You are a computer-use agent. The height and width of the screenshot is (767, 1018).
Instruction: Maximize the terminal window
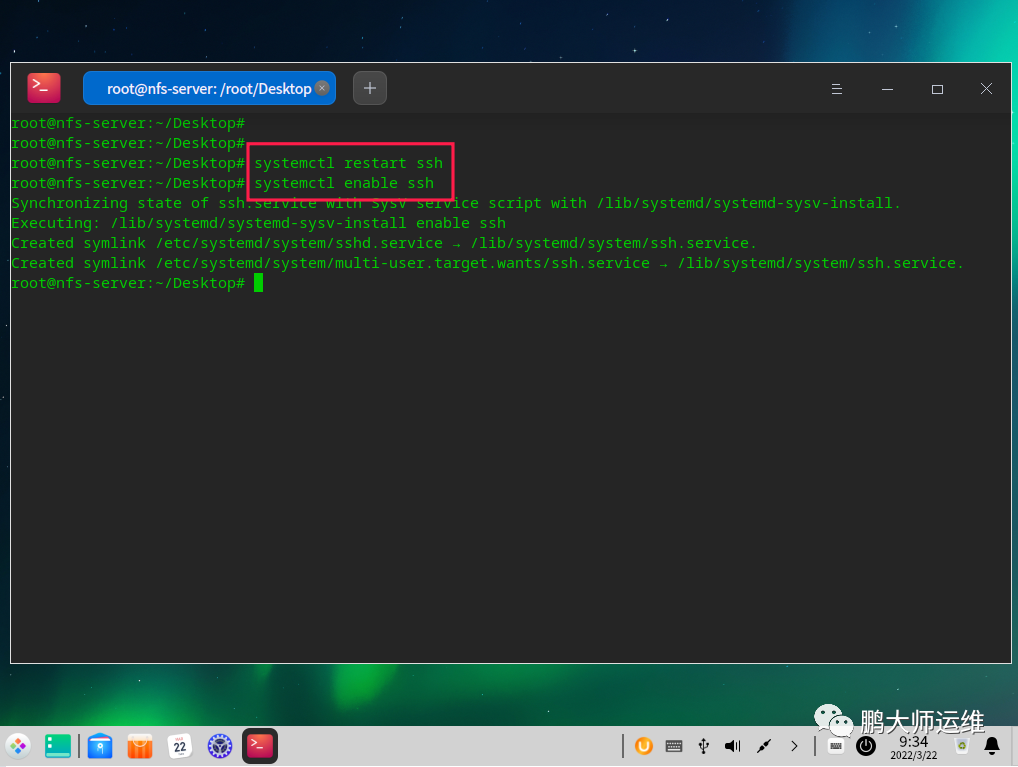[x=937, y=89]
